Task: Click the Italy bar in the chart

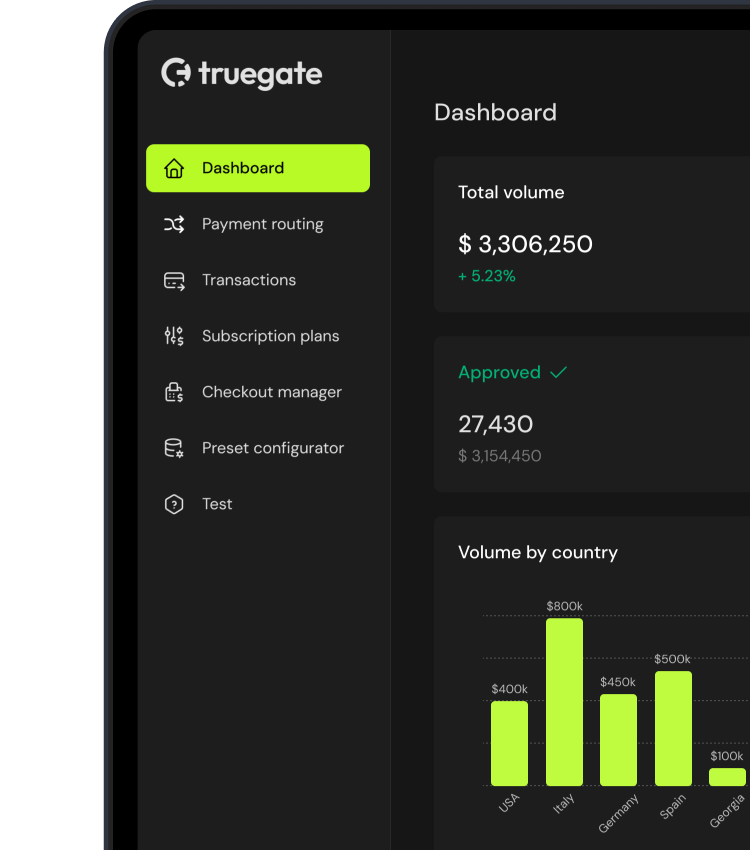Action: point(565,702)
